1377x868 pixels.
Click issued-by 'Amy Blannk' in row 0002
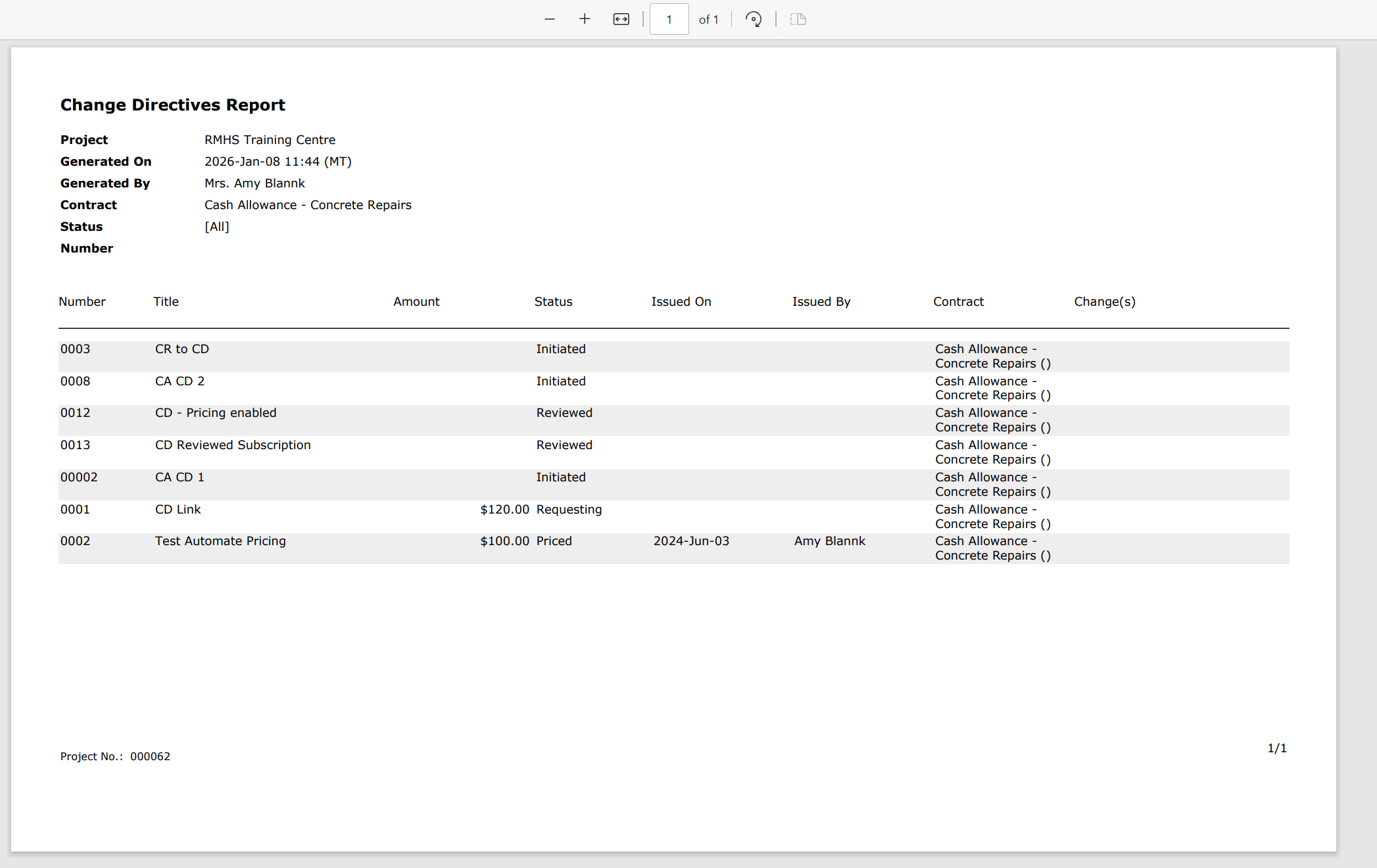pyautogui.click(x=829, y=541)
